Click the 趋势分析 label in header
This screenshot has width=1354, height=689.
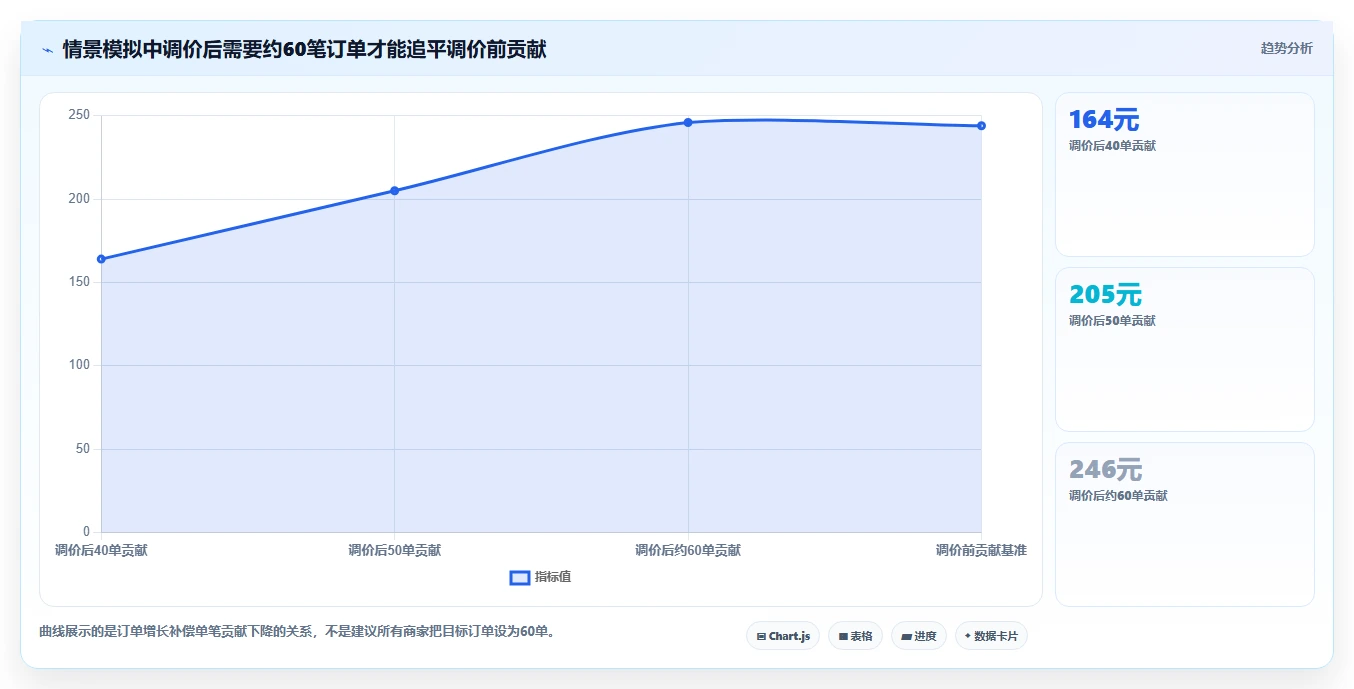pyautogui.click(x=1286, y=48)
